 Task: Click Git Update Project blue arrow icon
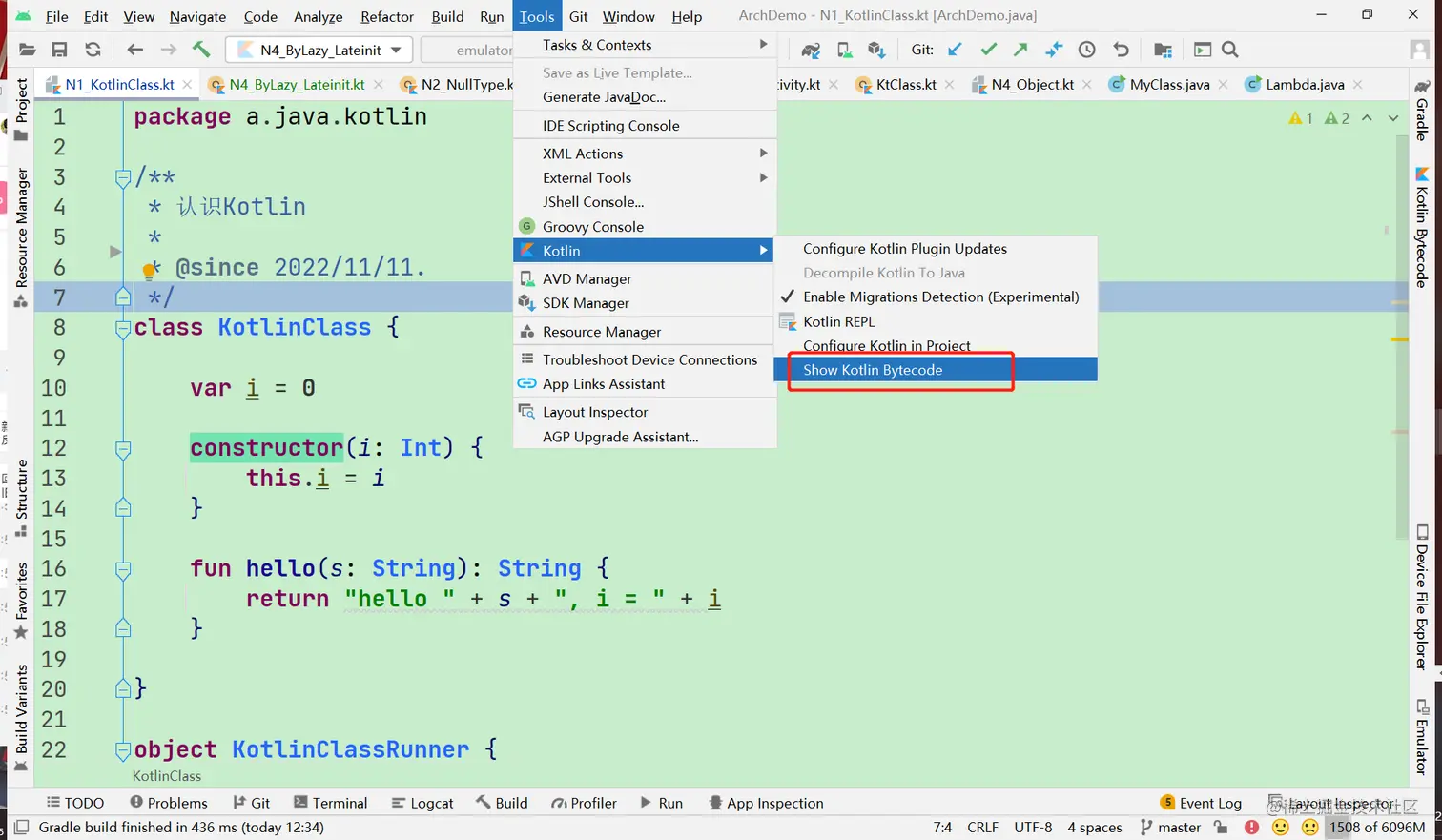coord(955,50)
